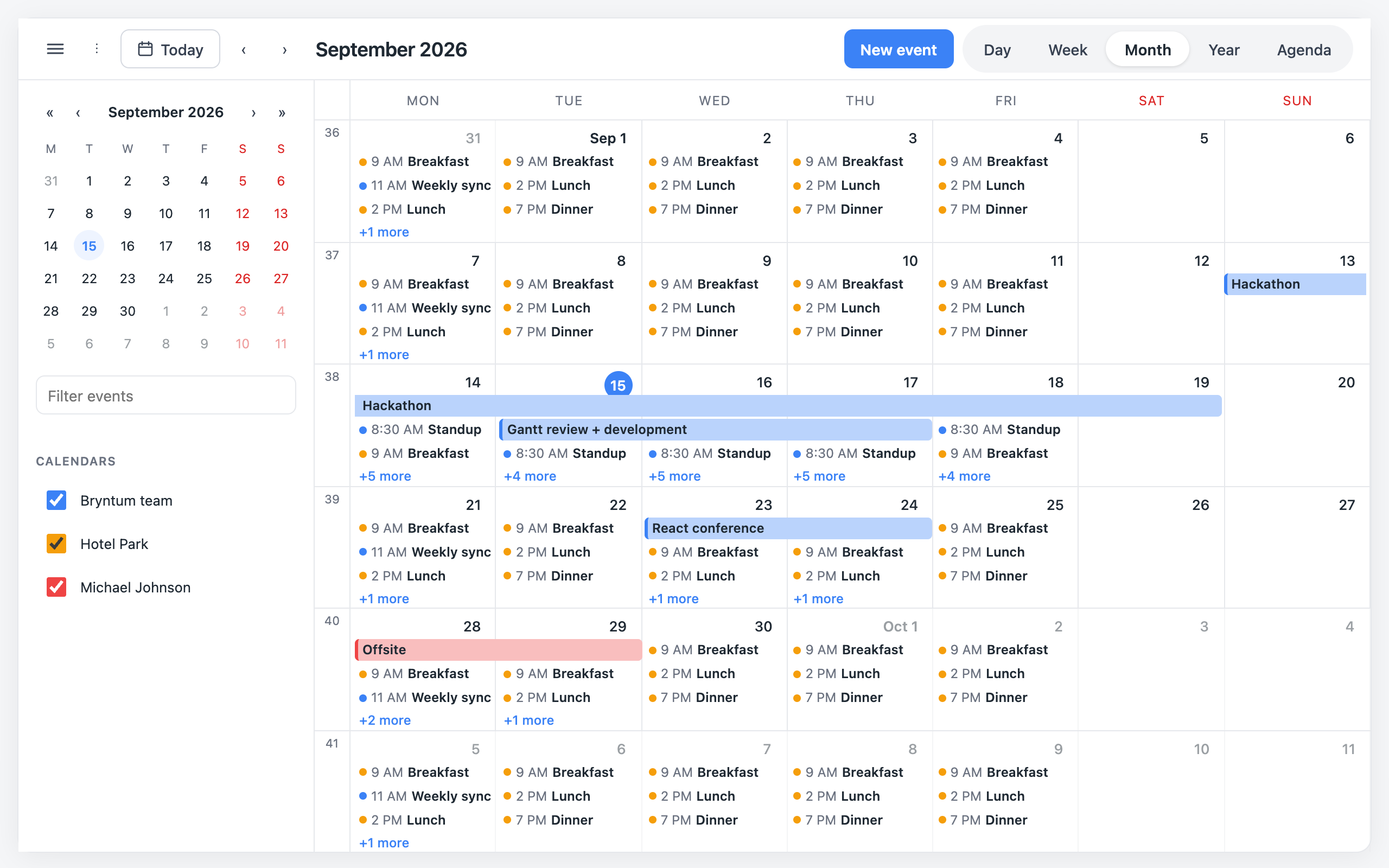Select today 15 in the mini calendar
The width and height of the screenshot is (1389, 868).
coord(89,246)
